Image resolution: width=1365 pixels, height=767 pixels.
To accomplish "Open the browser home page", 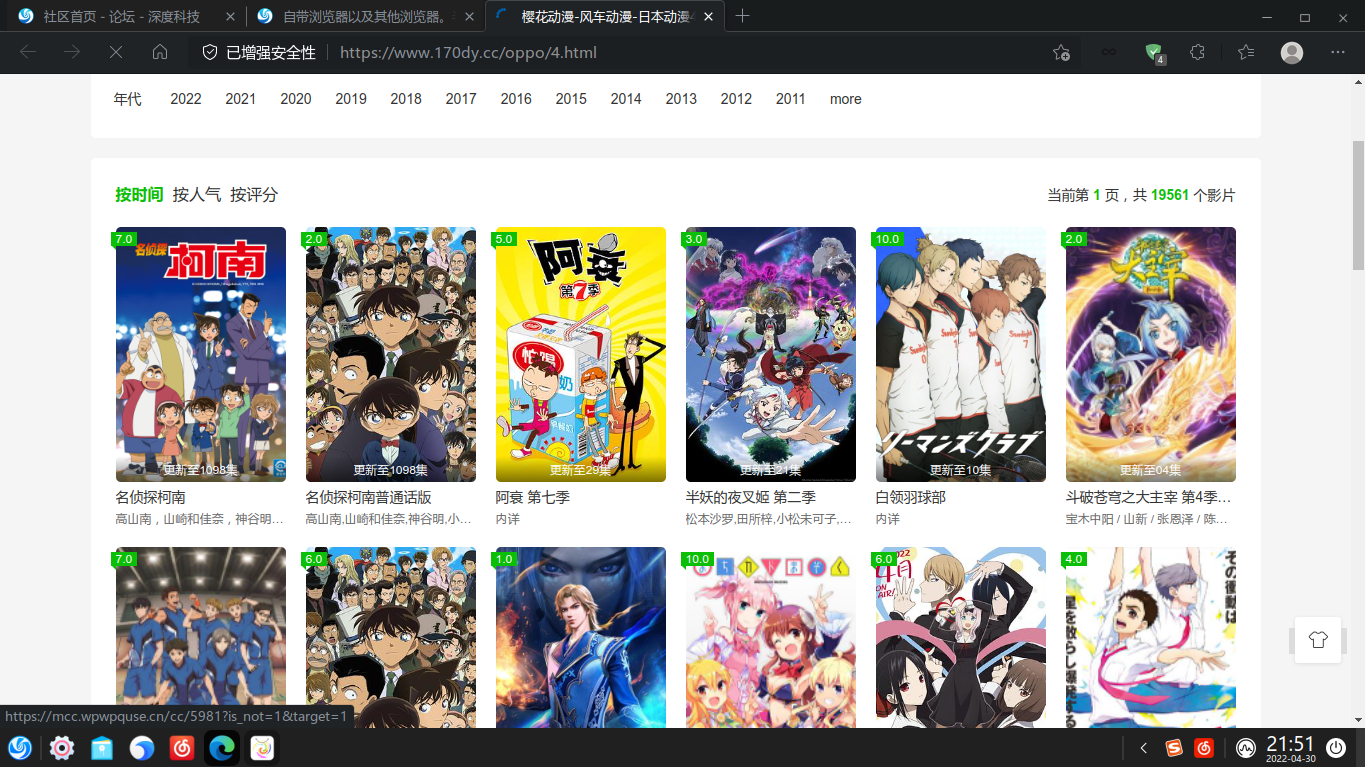I will (160, 52).
